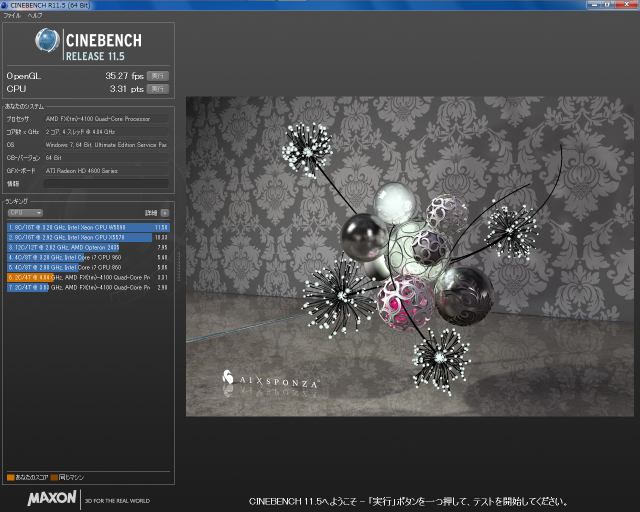Select ranking entry 4C/8T 3.20 GHz Core i7
The width and height of the screenshot is (640, 512).
[88, 257]
